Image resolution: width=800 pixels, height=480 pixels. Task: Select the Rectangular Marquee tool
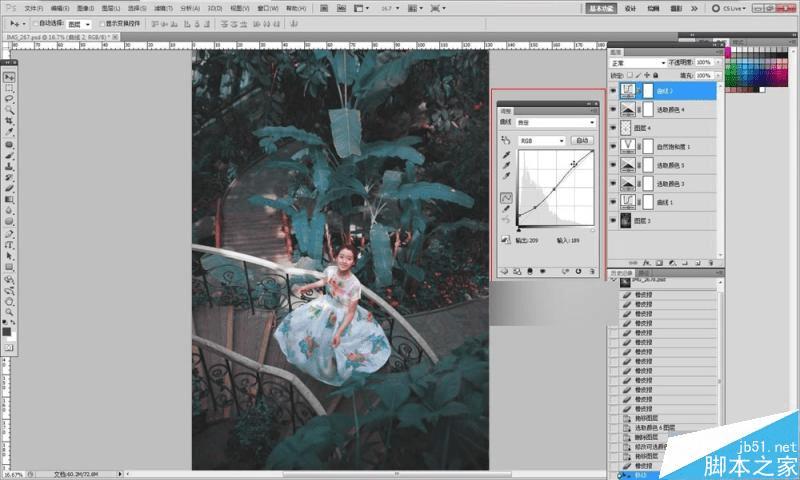(x=9, y=89)
